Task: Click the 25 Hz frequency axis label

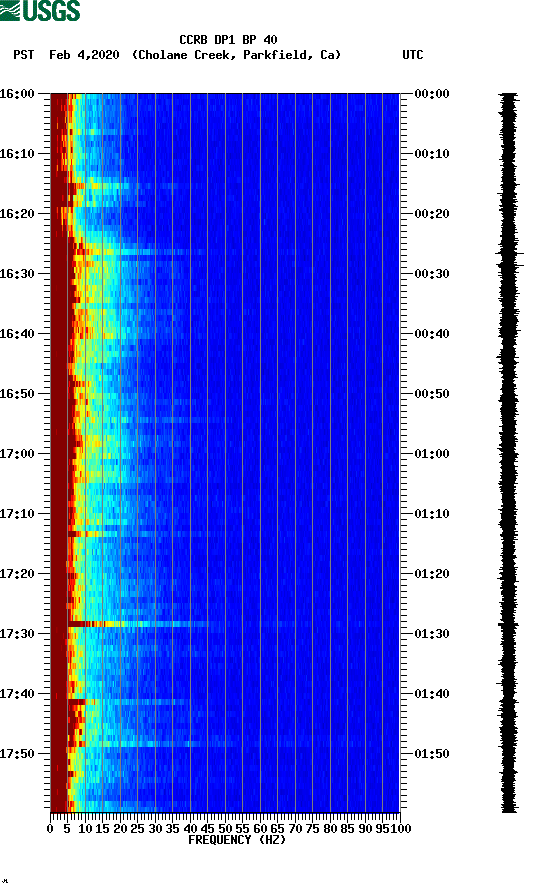Action: click(x=137, y=829)
